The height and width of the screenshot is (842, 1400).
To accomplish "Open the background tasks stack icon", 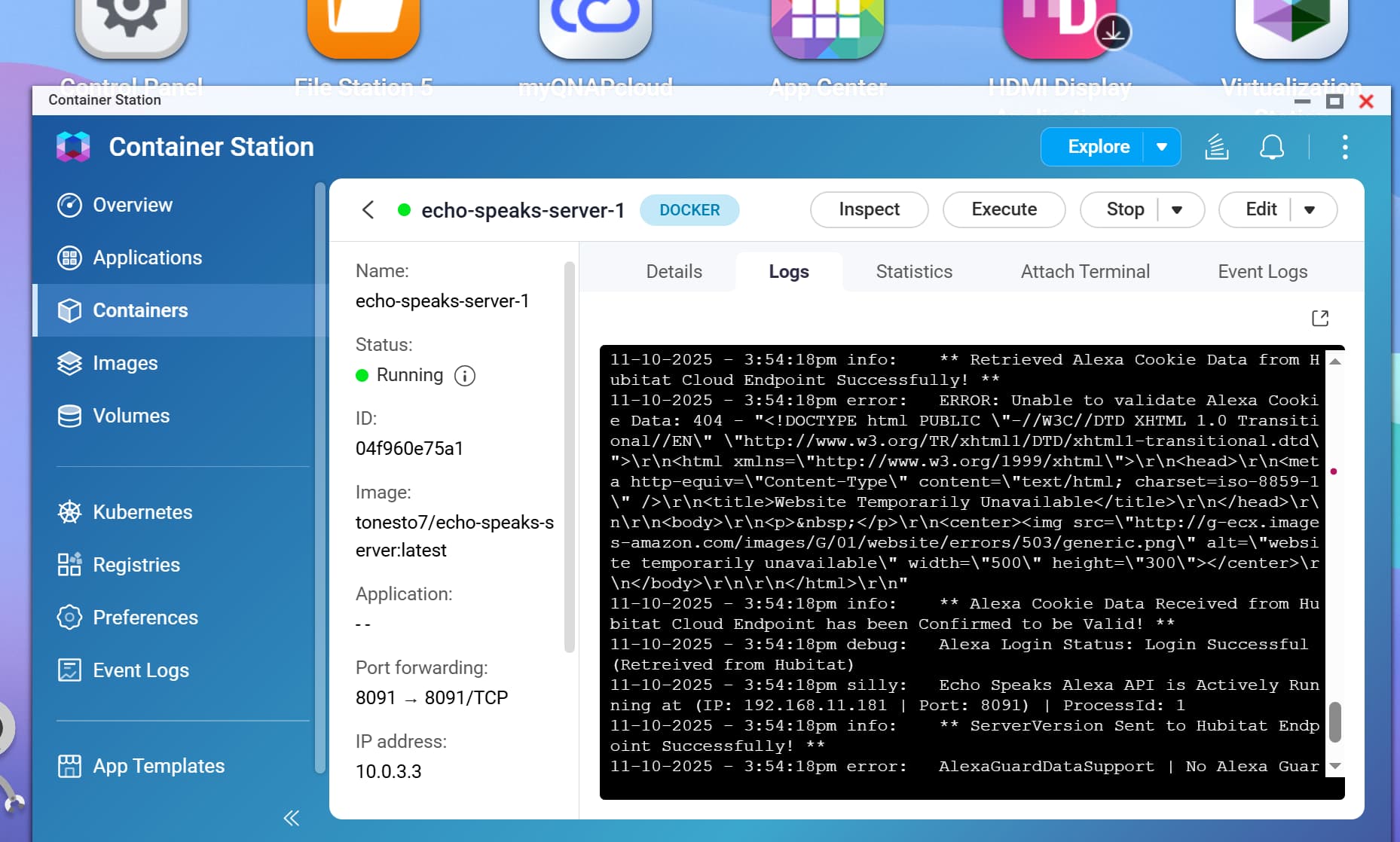I will 1217,147.
